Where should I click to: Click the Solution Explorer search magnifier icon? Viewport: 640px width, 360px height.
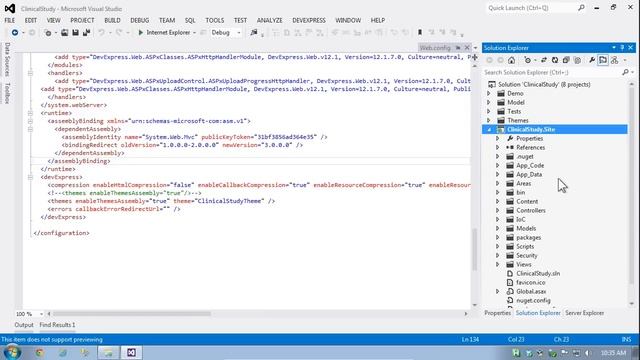click(x=625, y=72)
